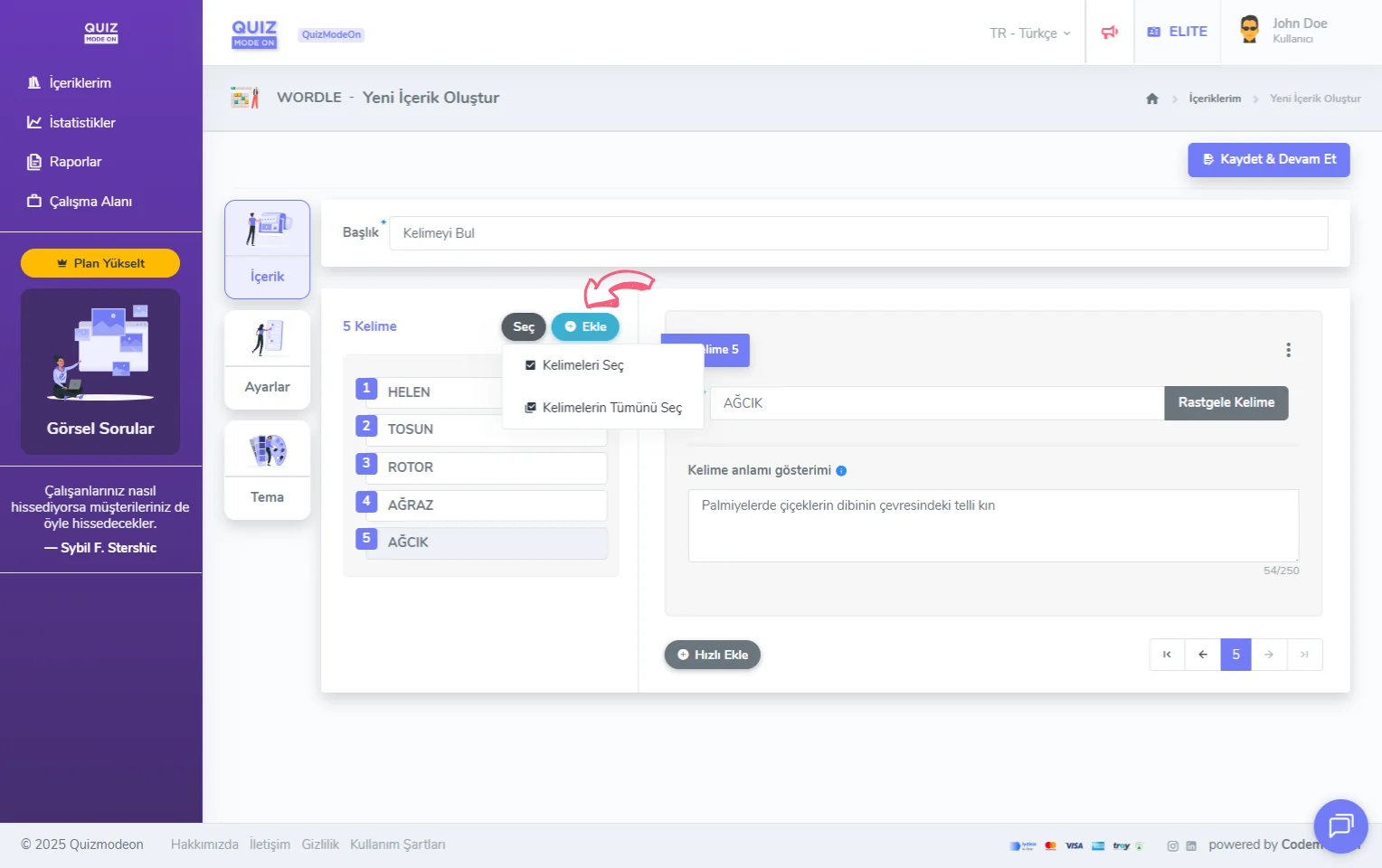Click the three-dot options menu icon

1288,350
